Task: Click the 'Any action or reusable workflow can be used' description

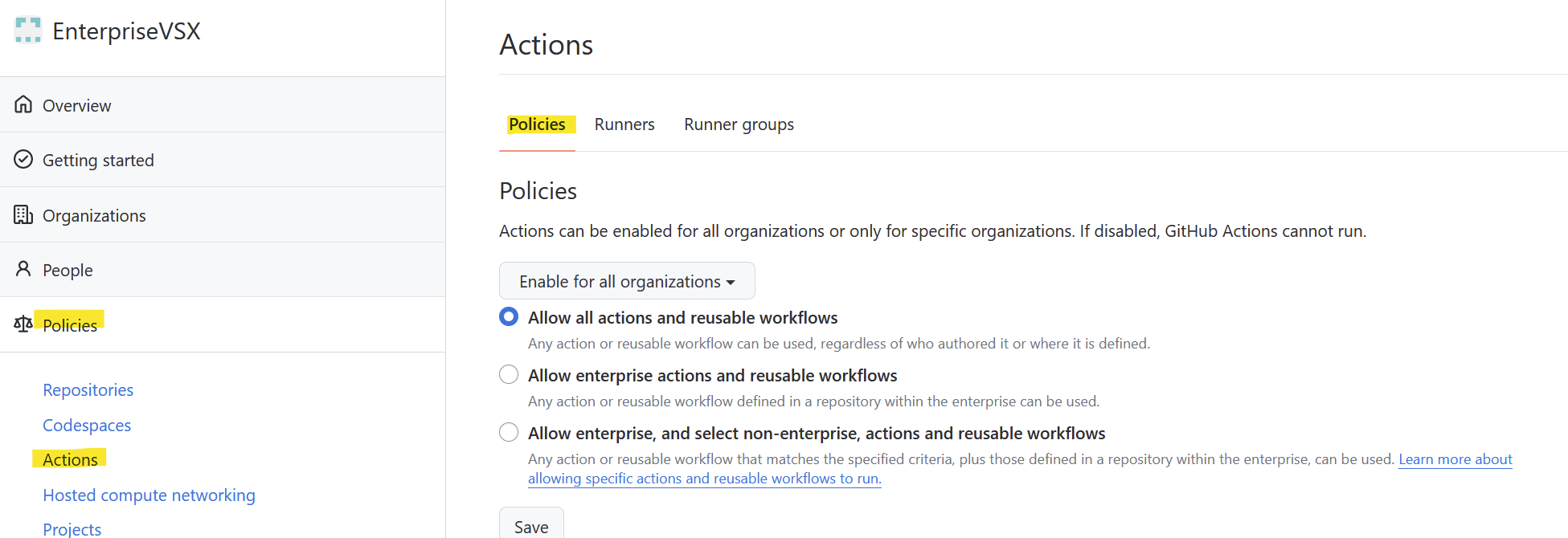Action: point(839,344)
